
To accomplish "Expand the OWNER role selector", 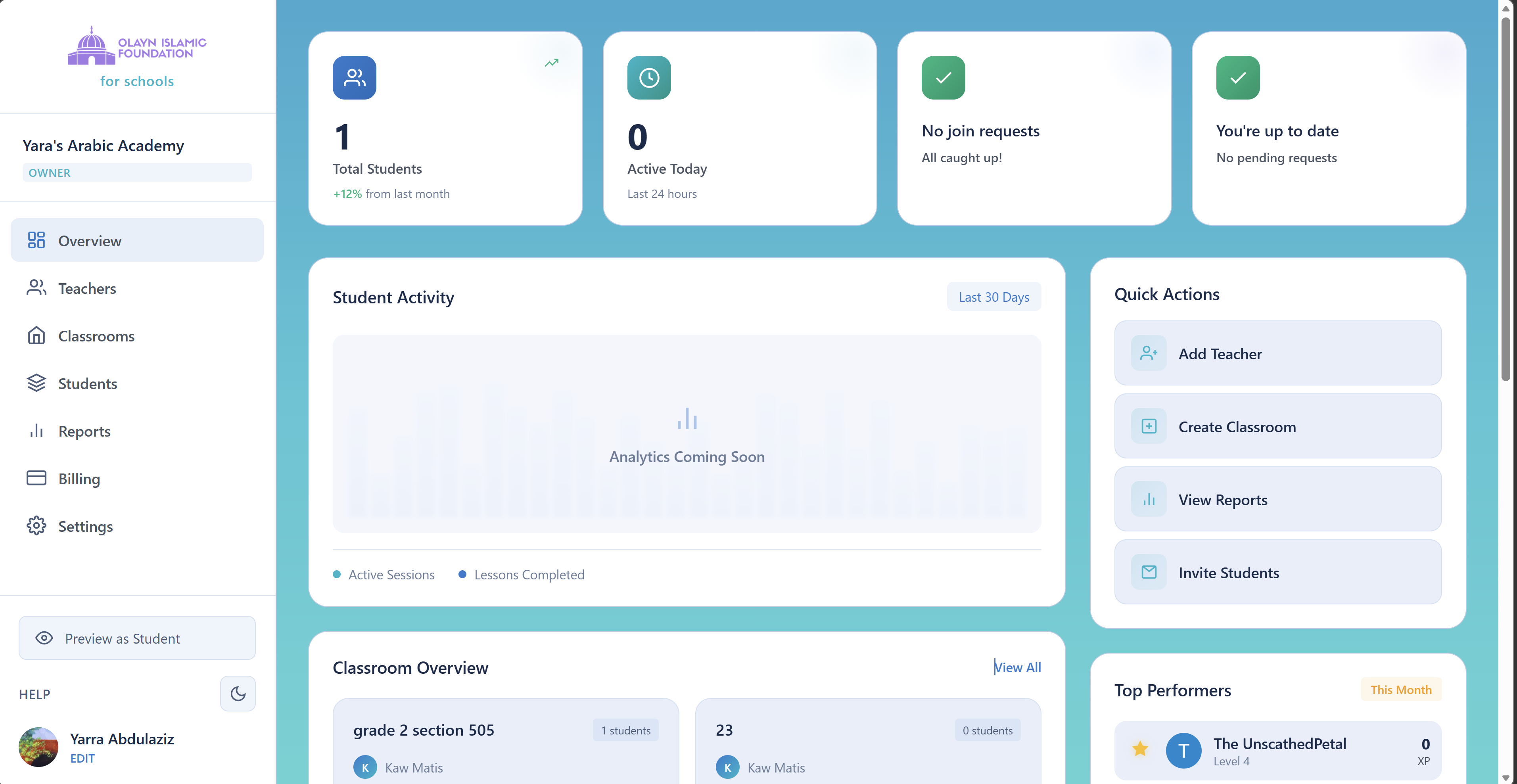I will point(136,172).
